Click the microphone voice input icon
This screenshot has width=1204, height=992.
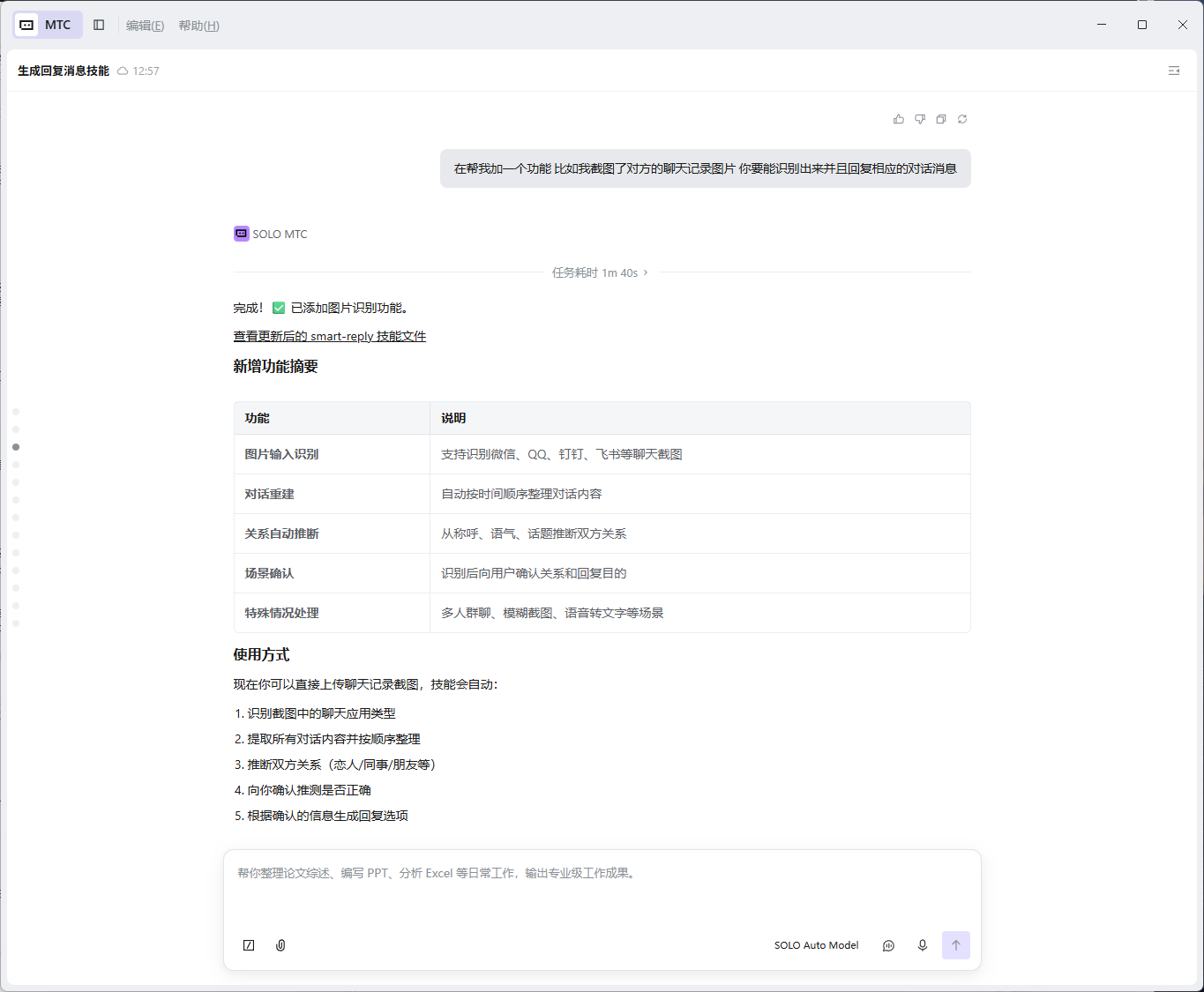coord(922,945)
